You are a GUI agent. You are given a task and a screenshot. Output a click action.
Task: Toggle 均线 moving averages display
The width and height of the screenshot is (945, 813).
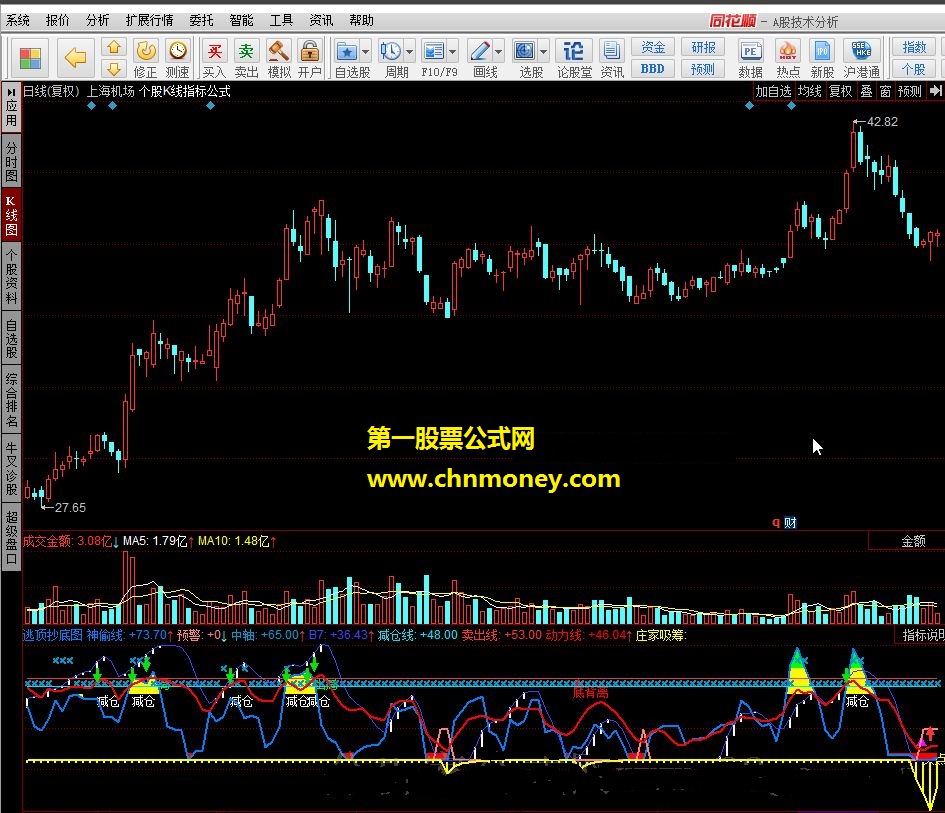click(x=809, y=91)
